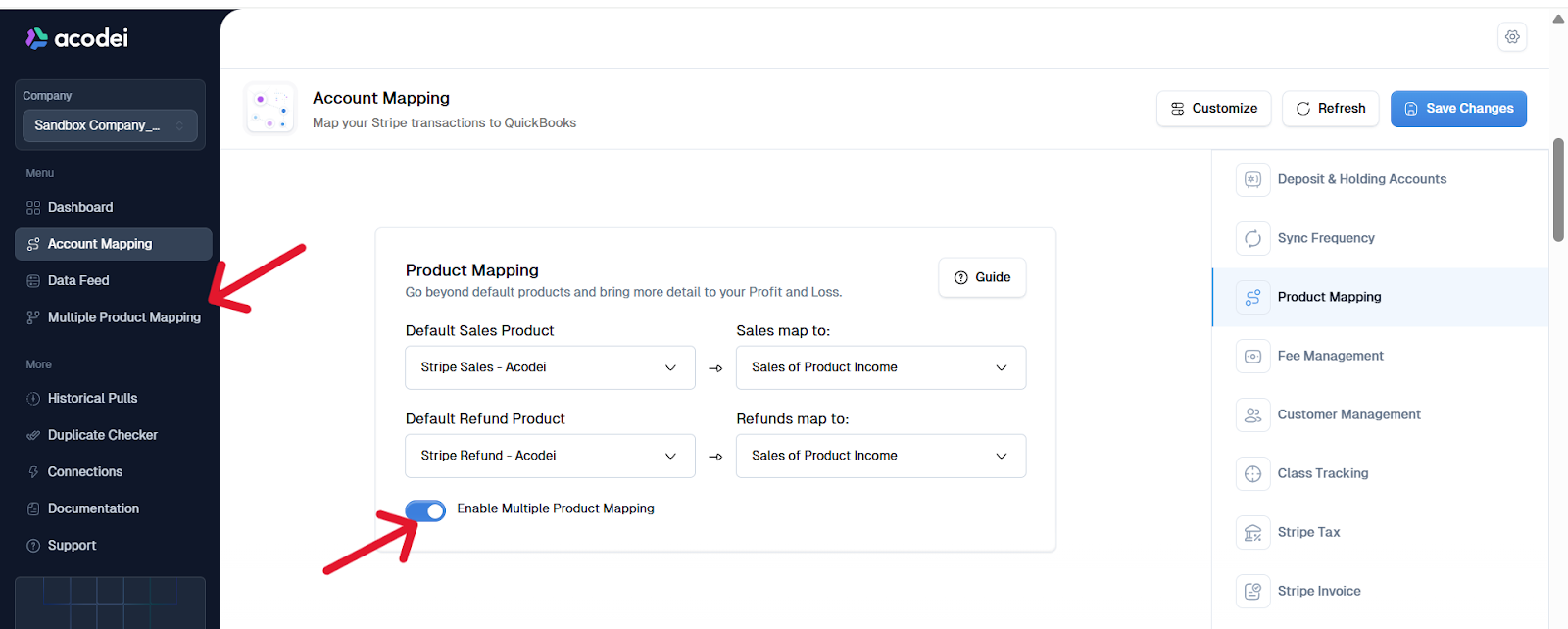Expand the Default Sales Product dropdown
Viewport: 1568px width, 629px height.
[550, 367]
